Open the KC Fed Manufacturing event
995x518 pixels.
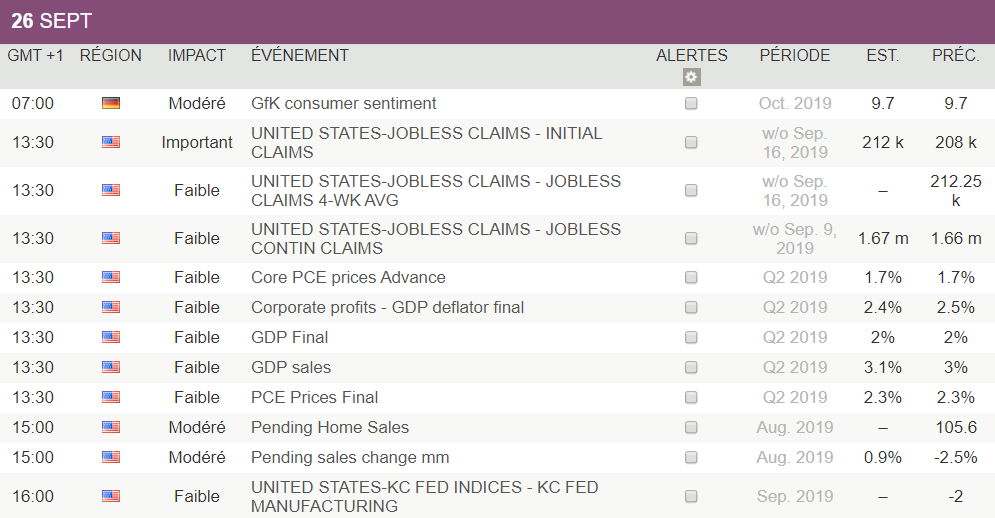(424, 496)
